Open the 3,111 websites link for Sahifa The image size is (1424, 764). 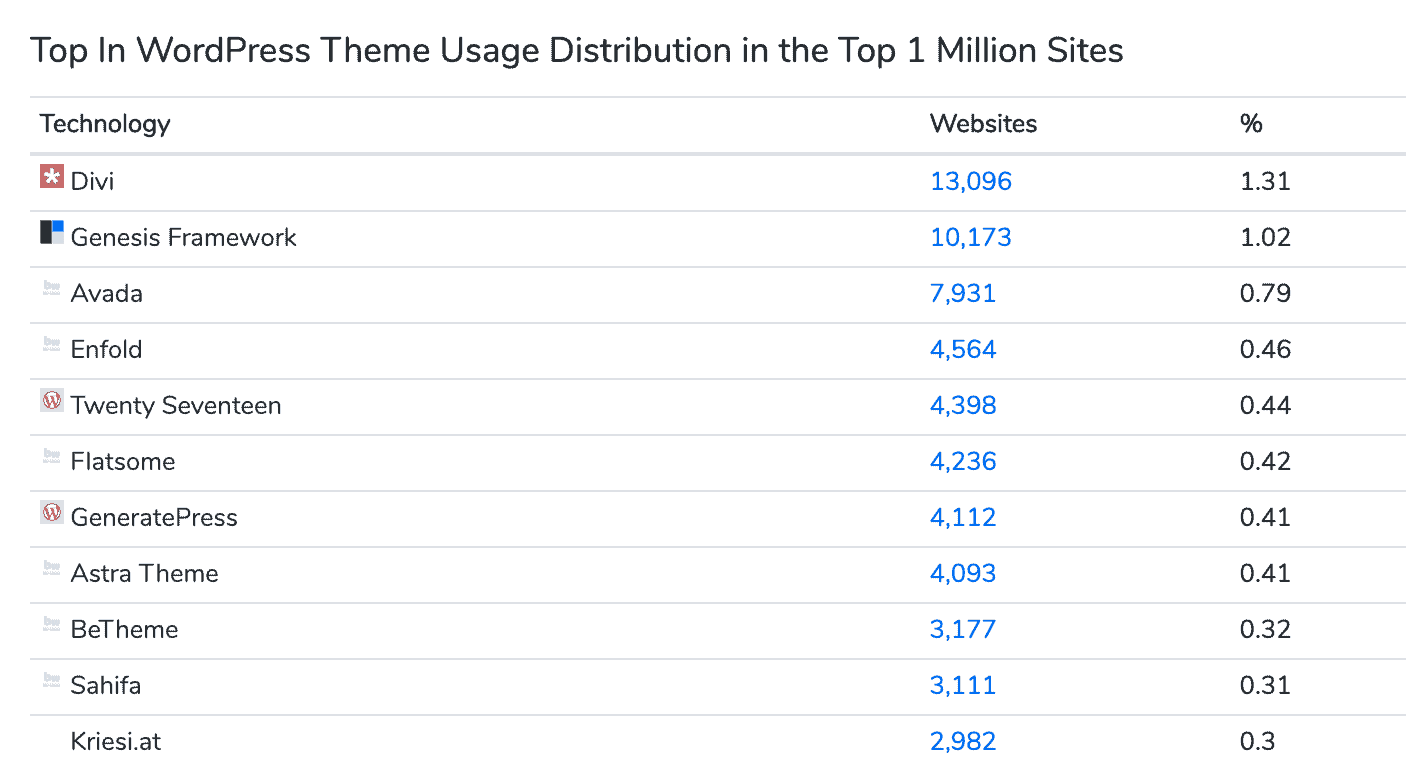963,685
